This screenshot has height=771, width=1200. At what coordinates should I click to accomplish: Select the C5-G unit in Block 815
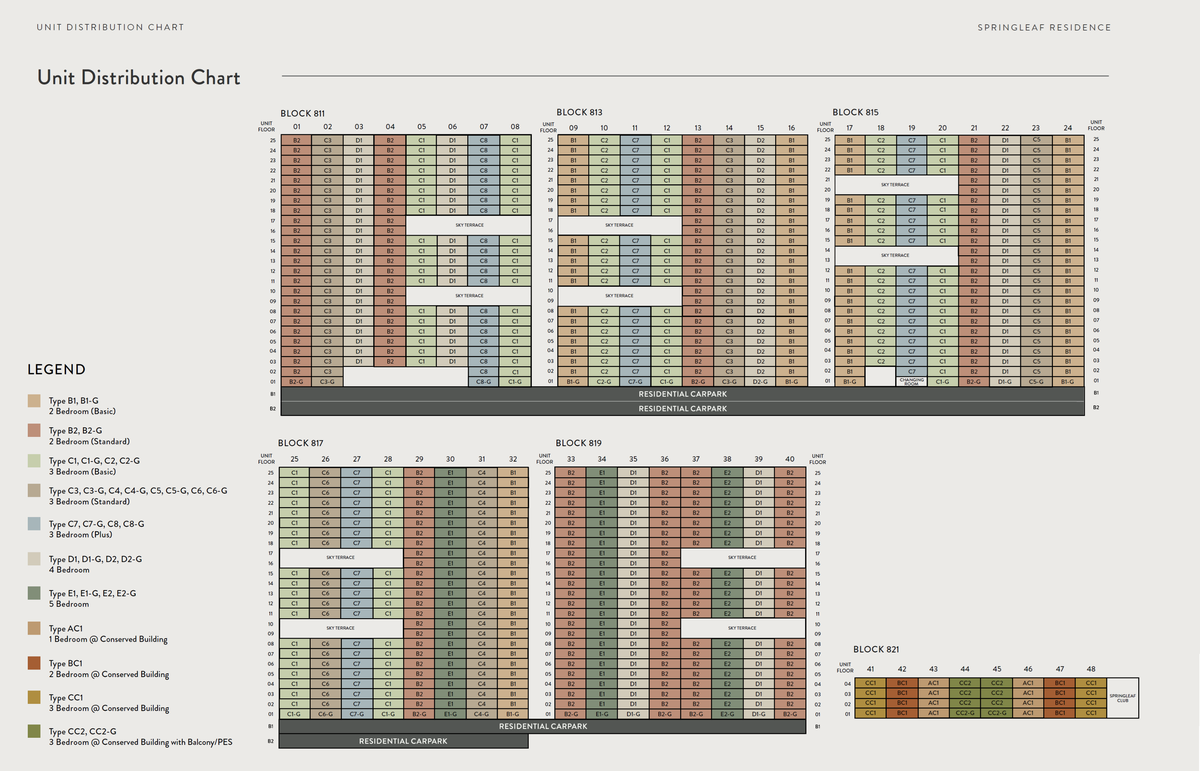[x=1036, y=381]
